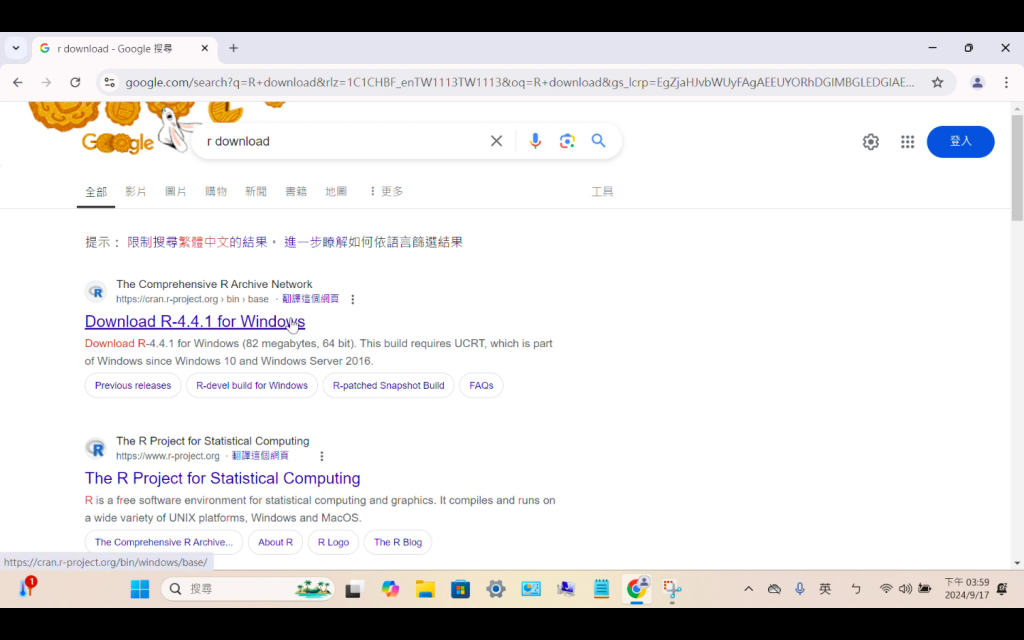Open more options for r-project.org result
The width and height of the screenshot is (1024, 640).
pyautogui.click(x=321, y=456)
